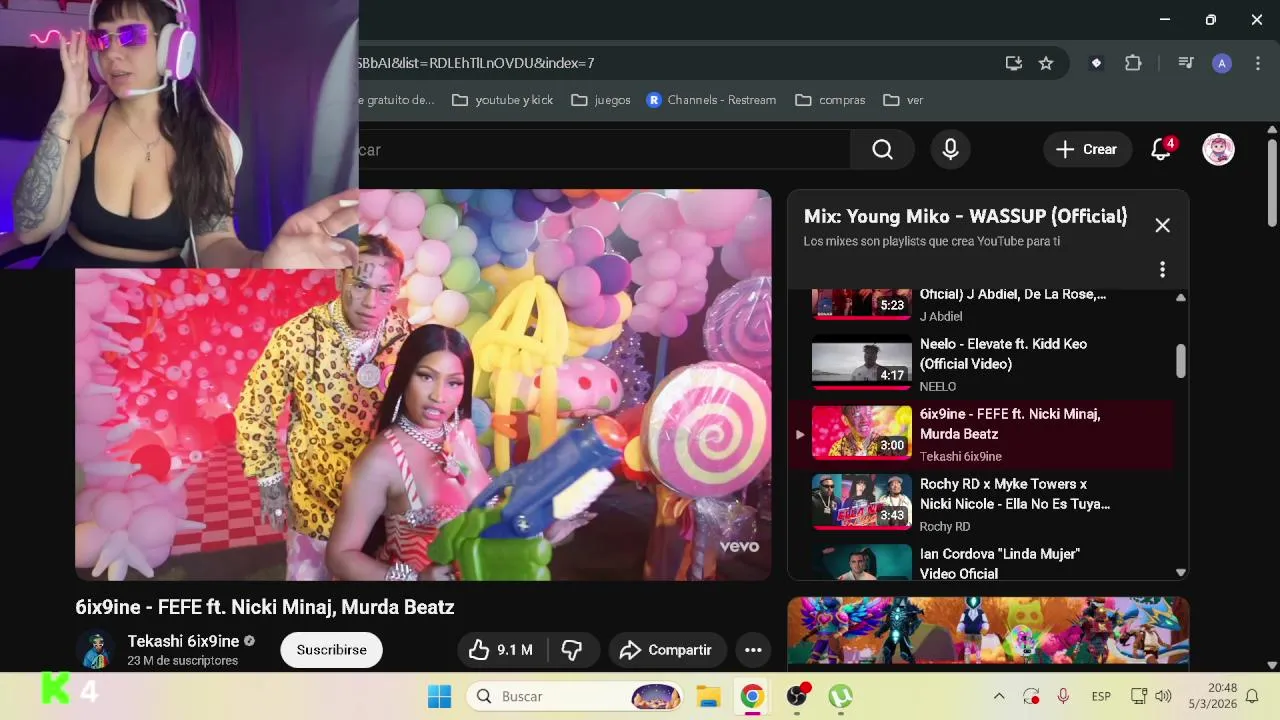Open the Chrome profile avatar A
Image resolution: width=1280 pixels, height=720 pixels.
[x=1222, y=63]
